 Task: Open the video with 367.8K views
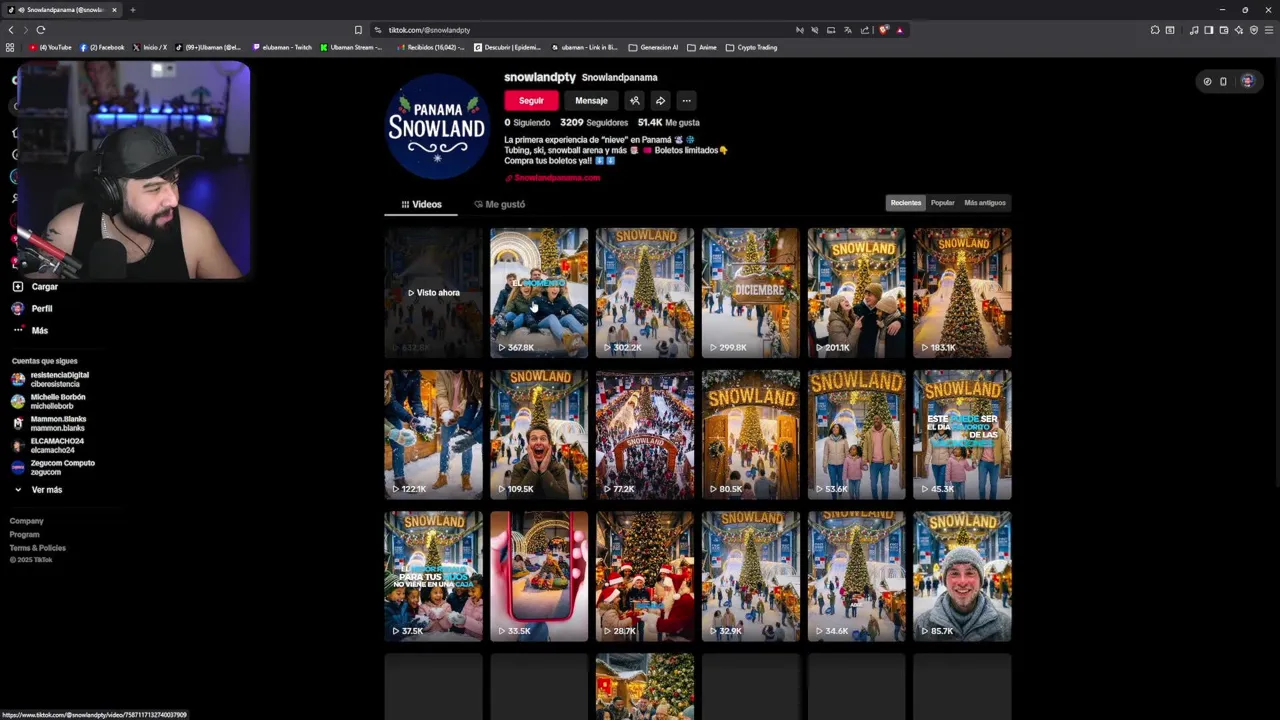click(539, 293)
